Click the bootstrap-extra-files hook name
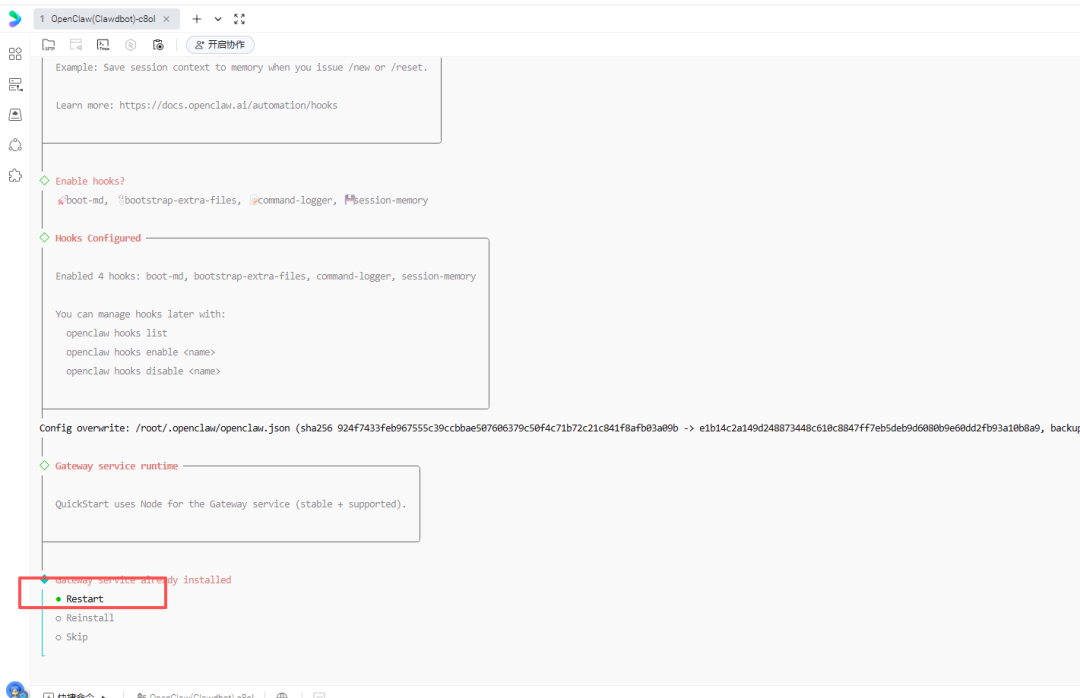1080x698 pixels. pos(182,201)
